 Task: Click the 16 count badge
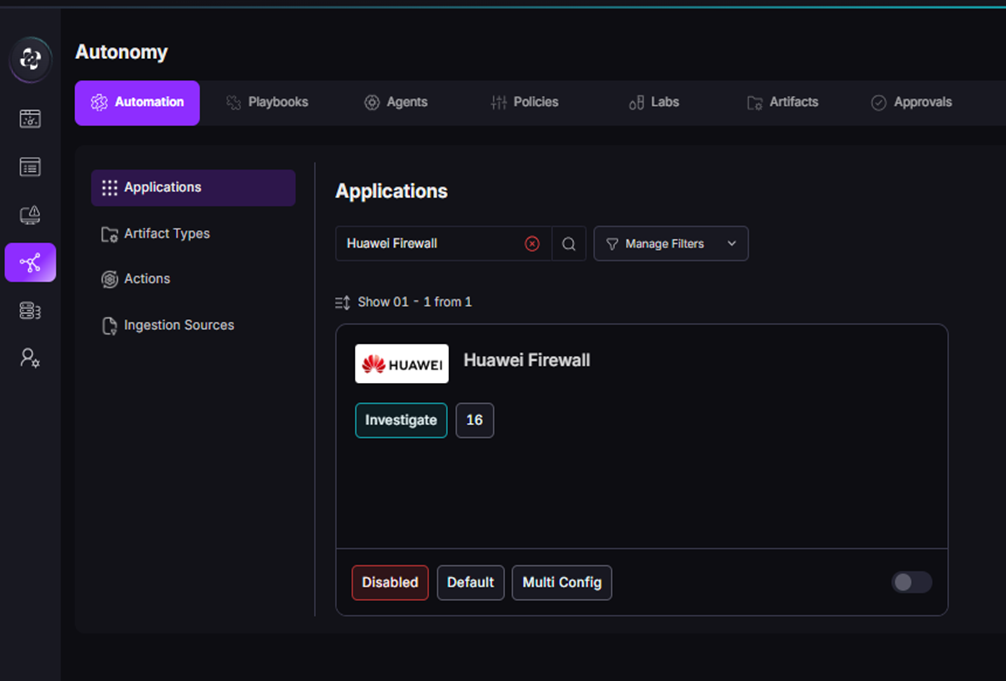coord(475,420)
